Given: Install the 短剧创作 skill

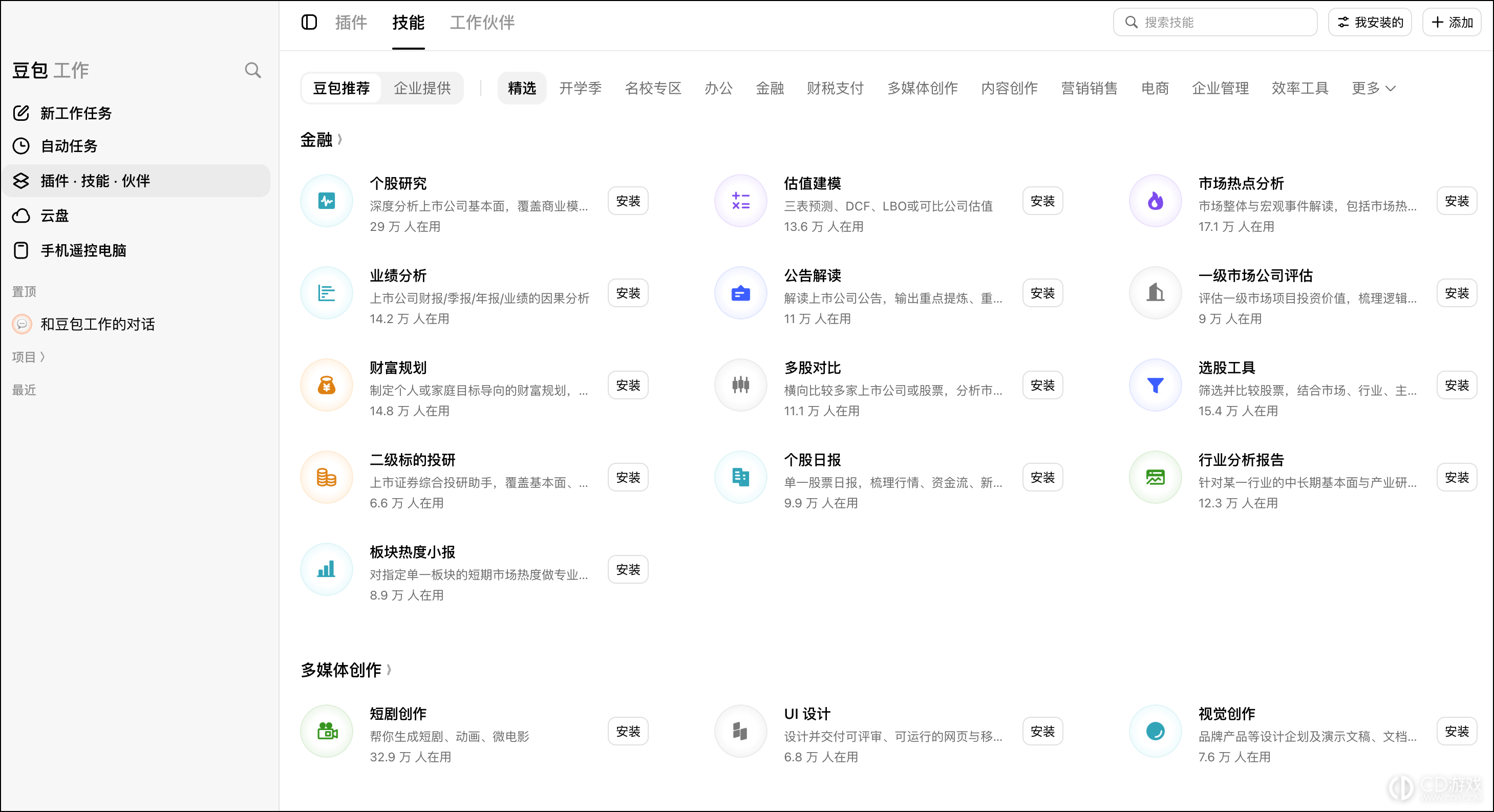Looking at the screenshot, I should point(628,732).
